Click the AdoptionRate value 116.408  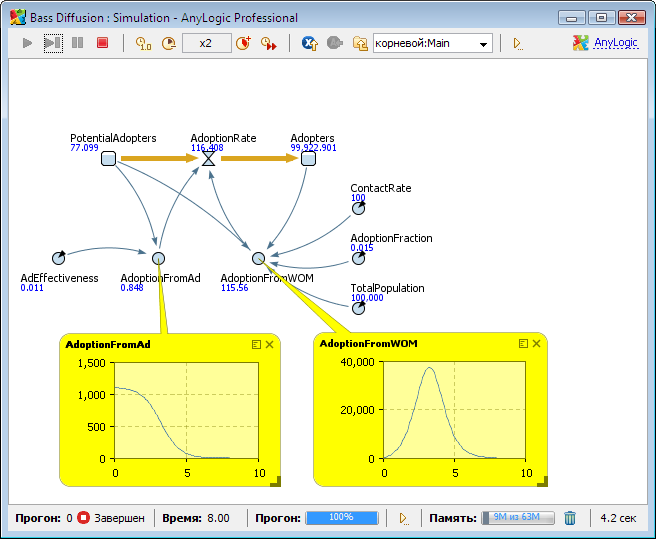(207, 148)
